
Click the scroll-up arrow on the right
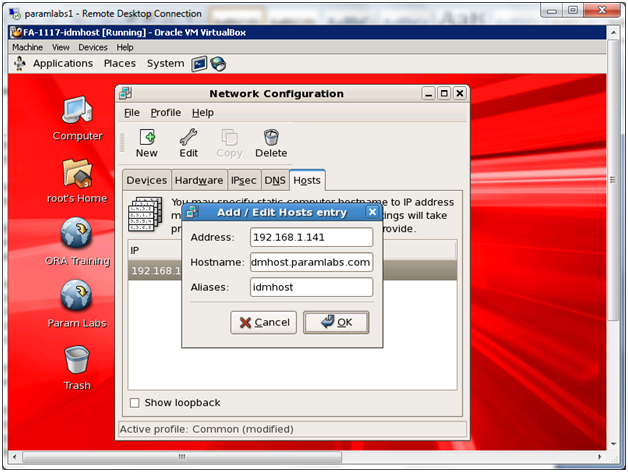point(613,32)
